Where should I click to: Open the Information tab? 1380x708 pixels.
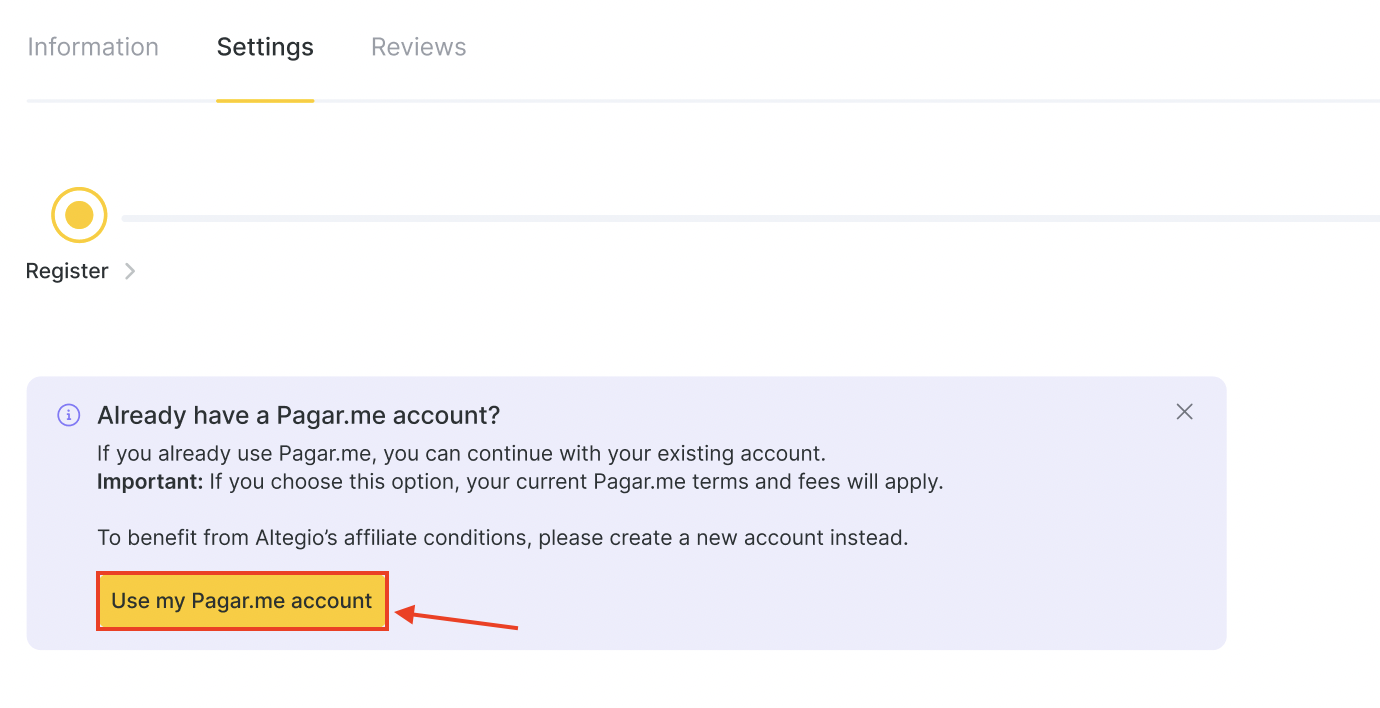tap(93, 47)
